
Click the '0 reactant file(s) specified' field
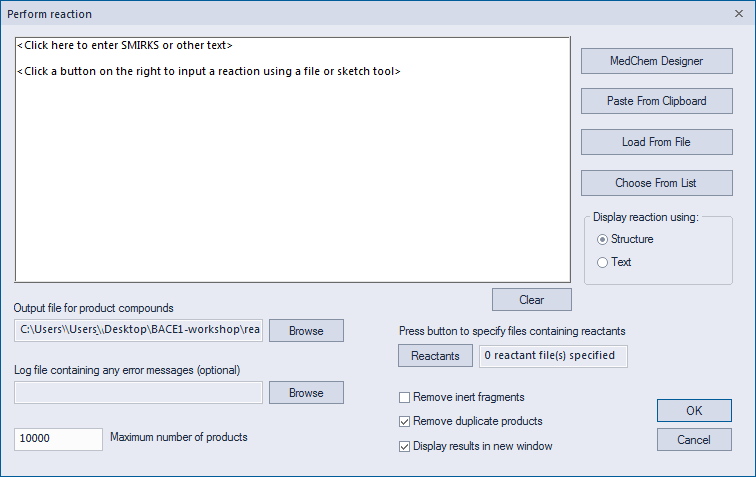[553, 356]
